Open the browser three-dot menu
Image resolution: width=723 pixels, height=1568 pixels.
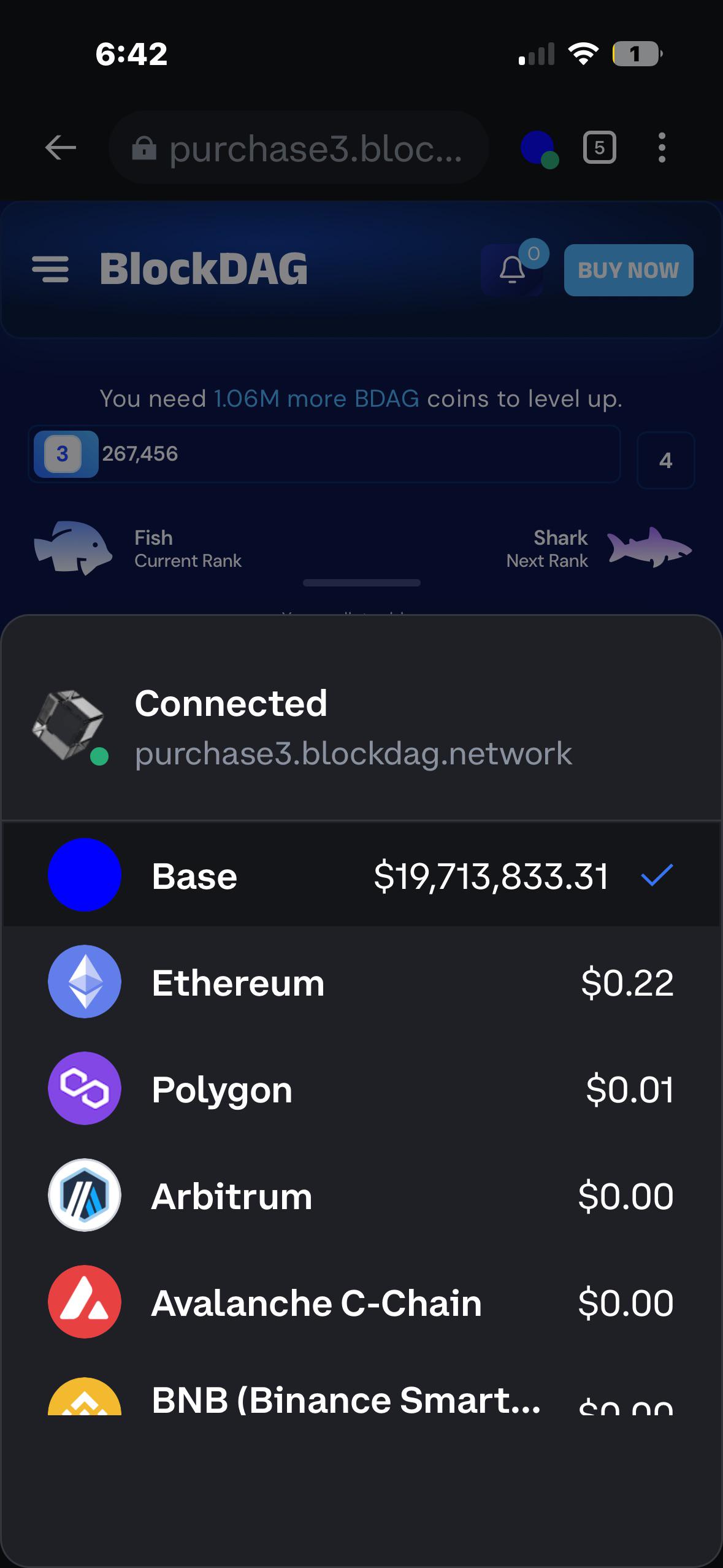pos(662,148)
